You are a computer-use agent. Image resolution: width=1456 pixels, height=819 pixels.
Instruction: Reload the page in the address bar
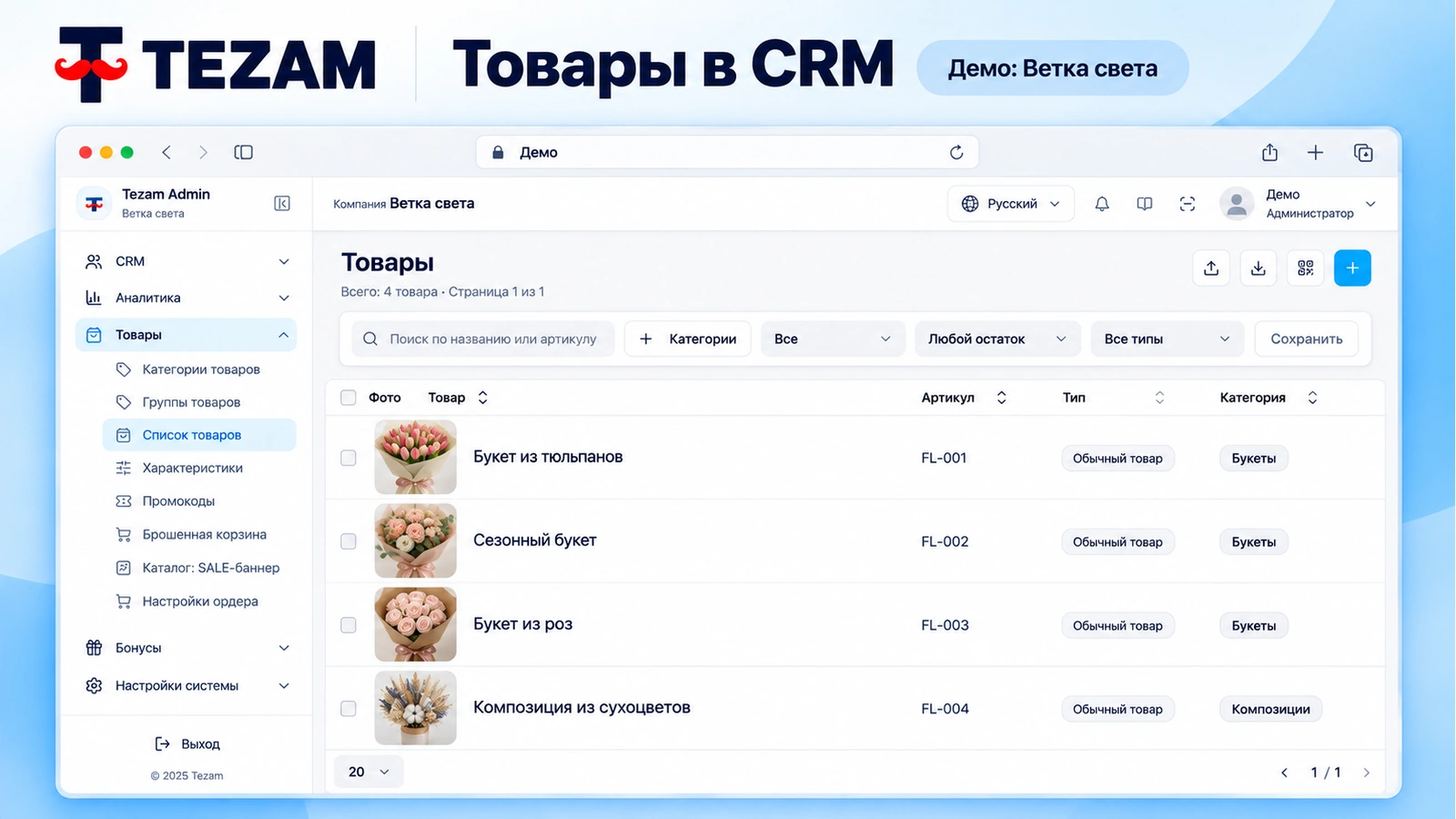[x=956, y=152]
